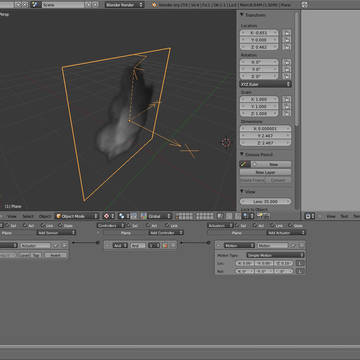Adjust the Lens 35.000 slider field
Viewport: 360px width, 360px height.
pos(266,201)
